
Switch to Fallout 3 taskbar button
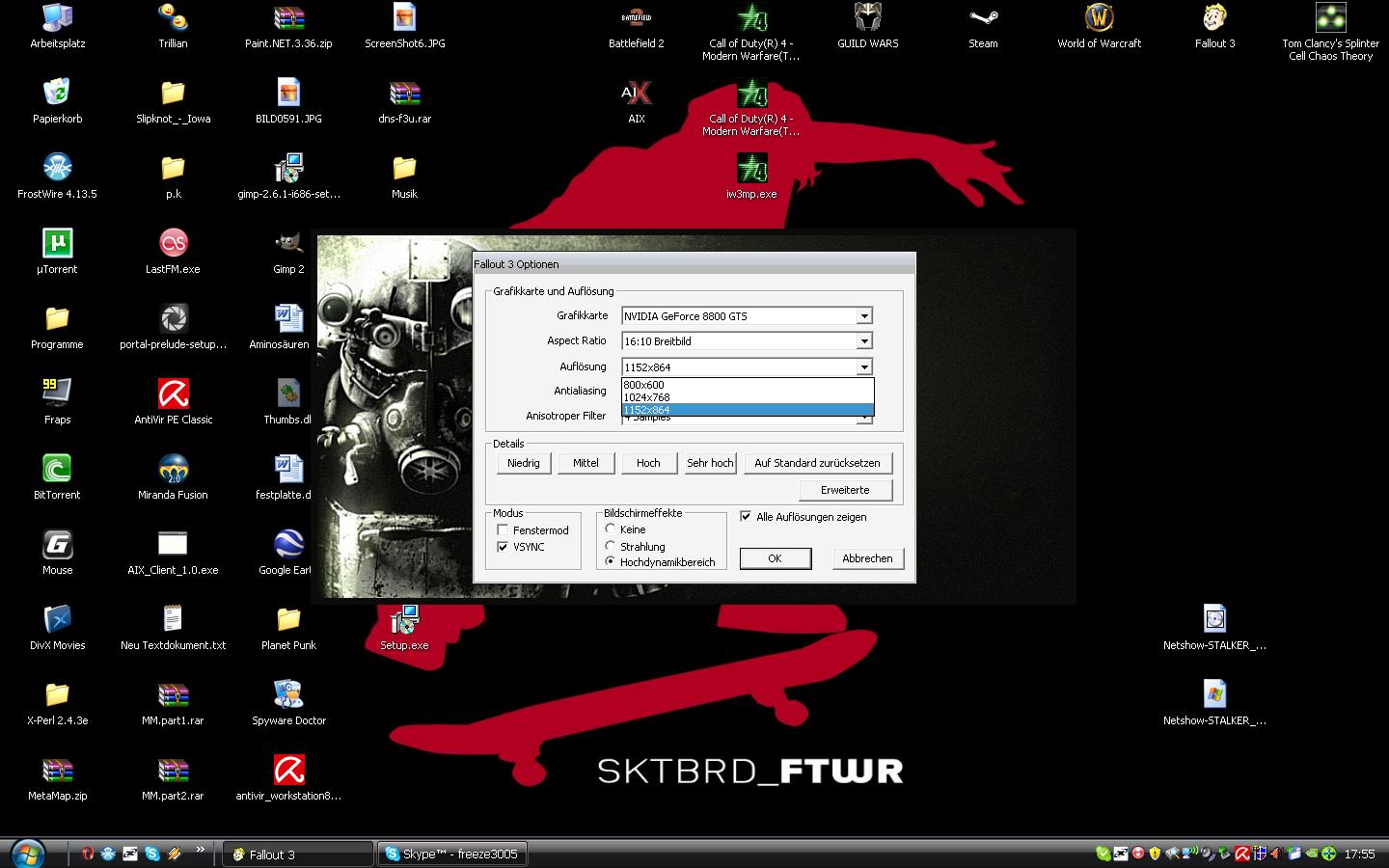(297, 854)
